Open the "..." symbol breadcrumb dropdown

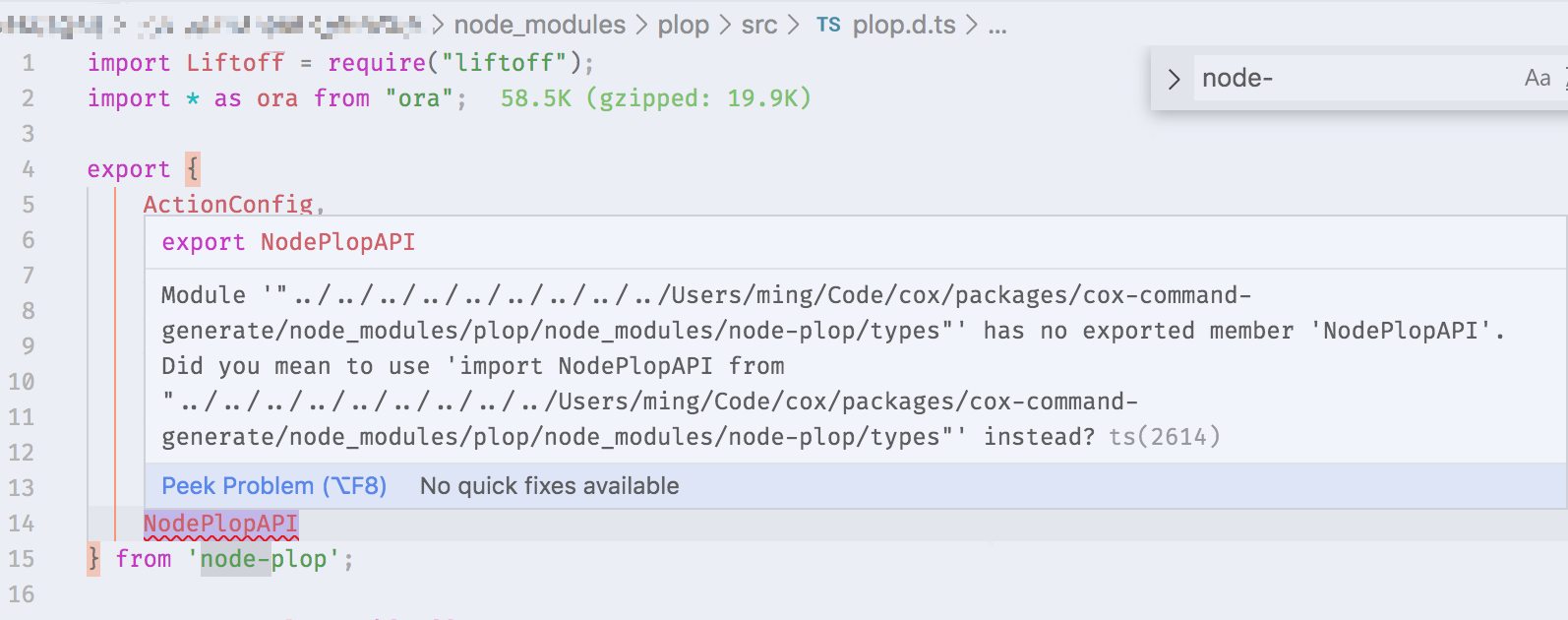pyautogui.click(x=997, y=25)
